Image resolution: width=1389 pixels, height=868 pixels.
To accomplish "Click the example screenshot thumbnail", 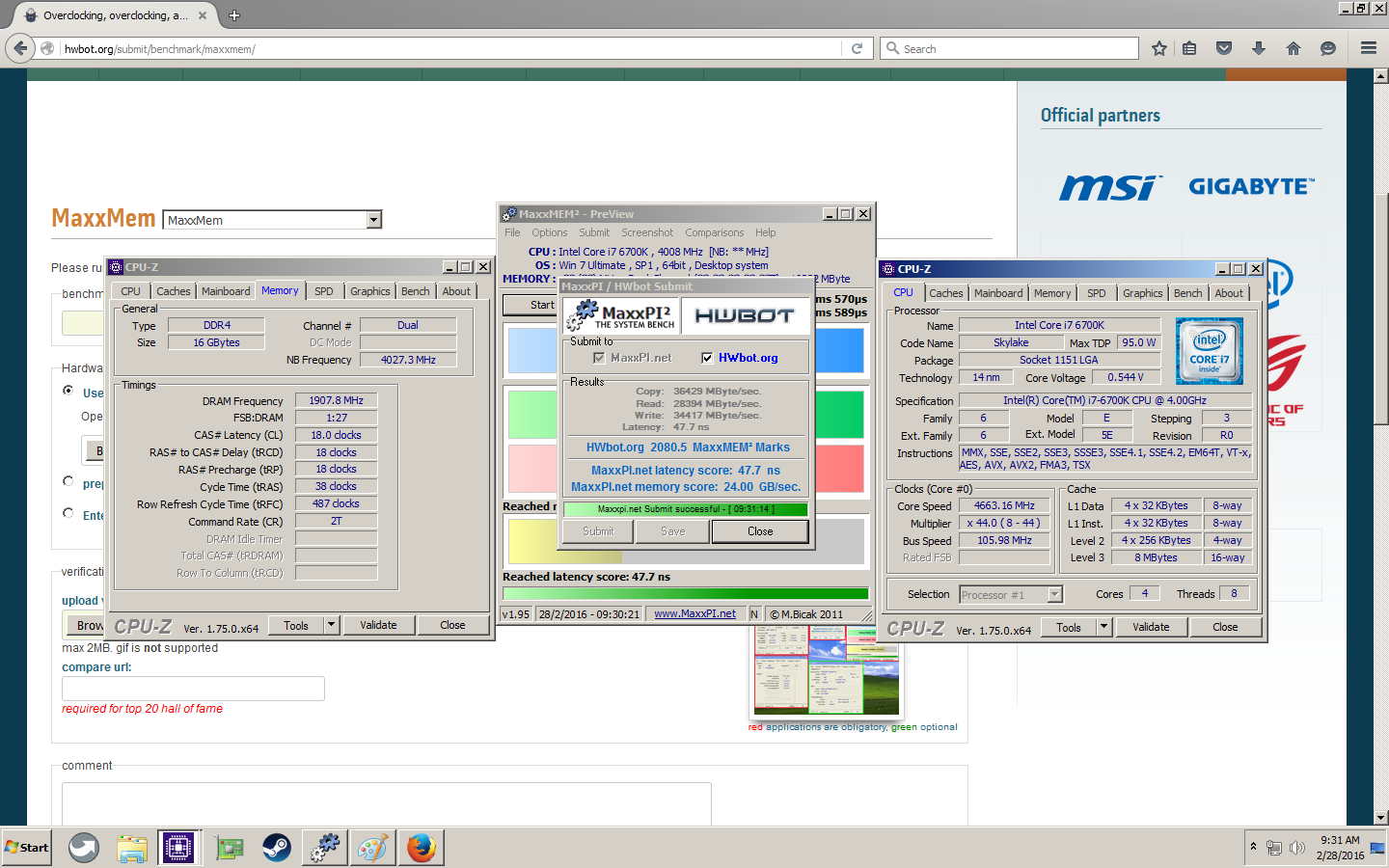I will coord(827,670).
